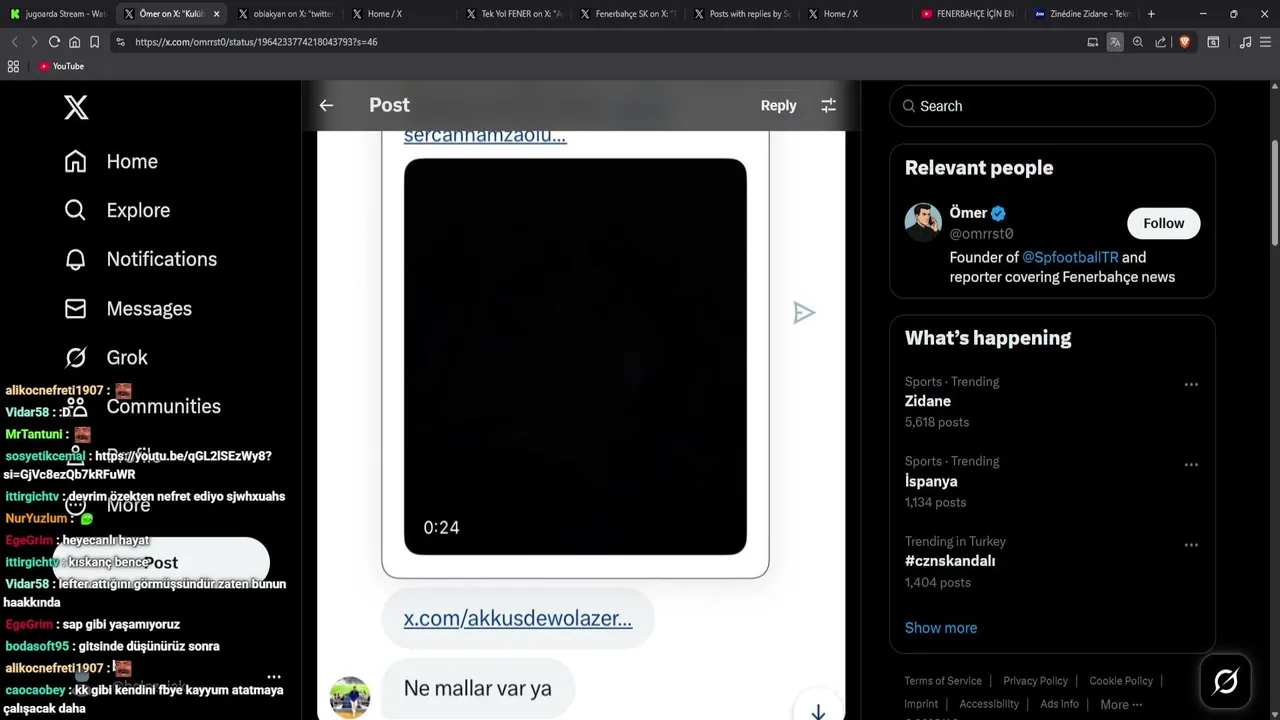Open the floating Grok button

point(1225,682)
